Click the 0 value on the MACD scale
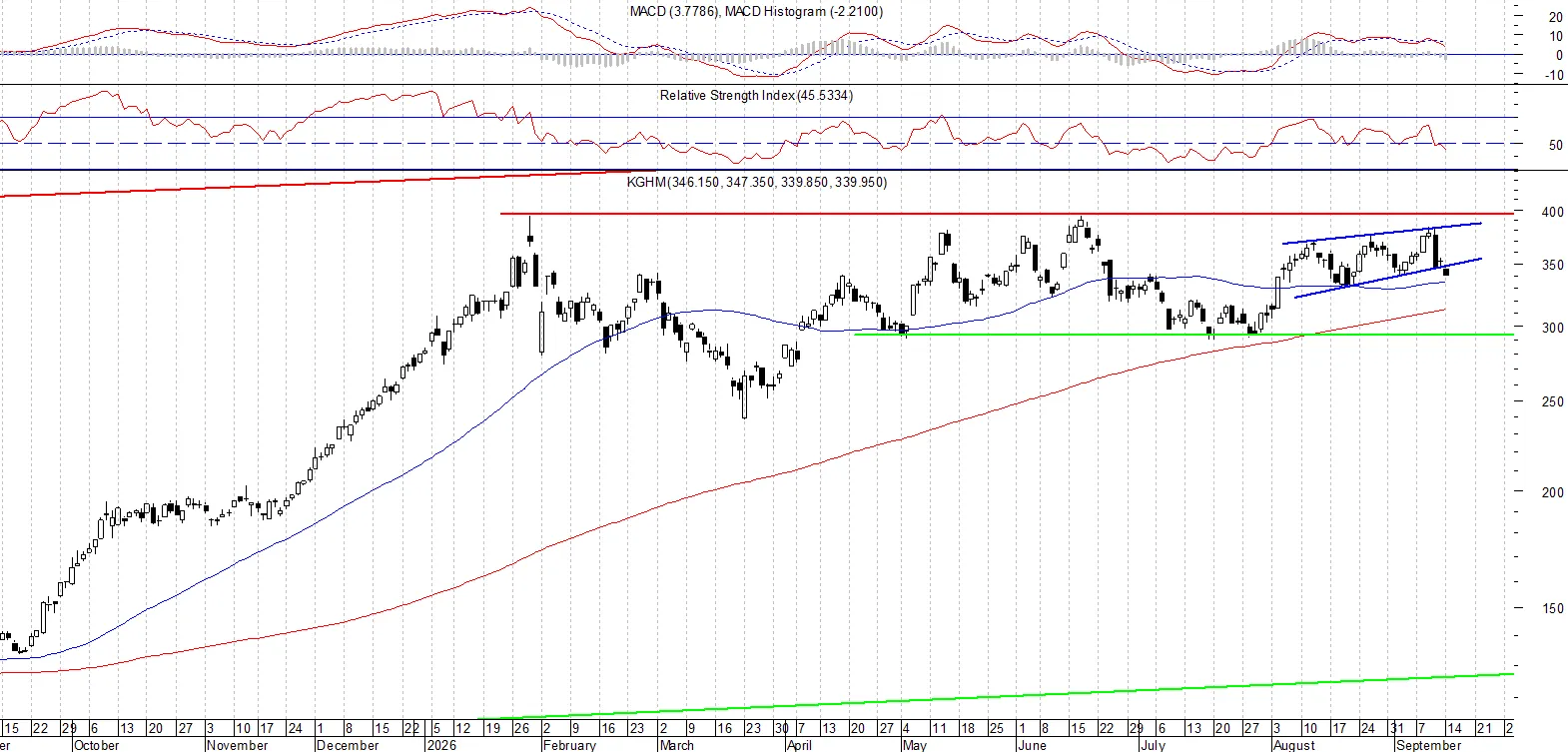 point(1559,56)
